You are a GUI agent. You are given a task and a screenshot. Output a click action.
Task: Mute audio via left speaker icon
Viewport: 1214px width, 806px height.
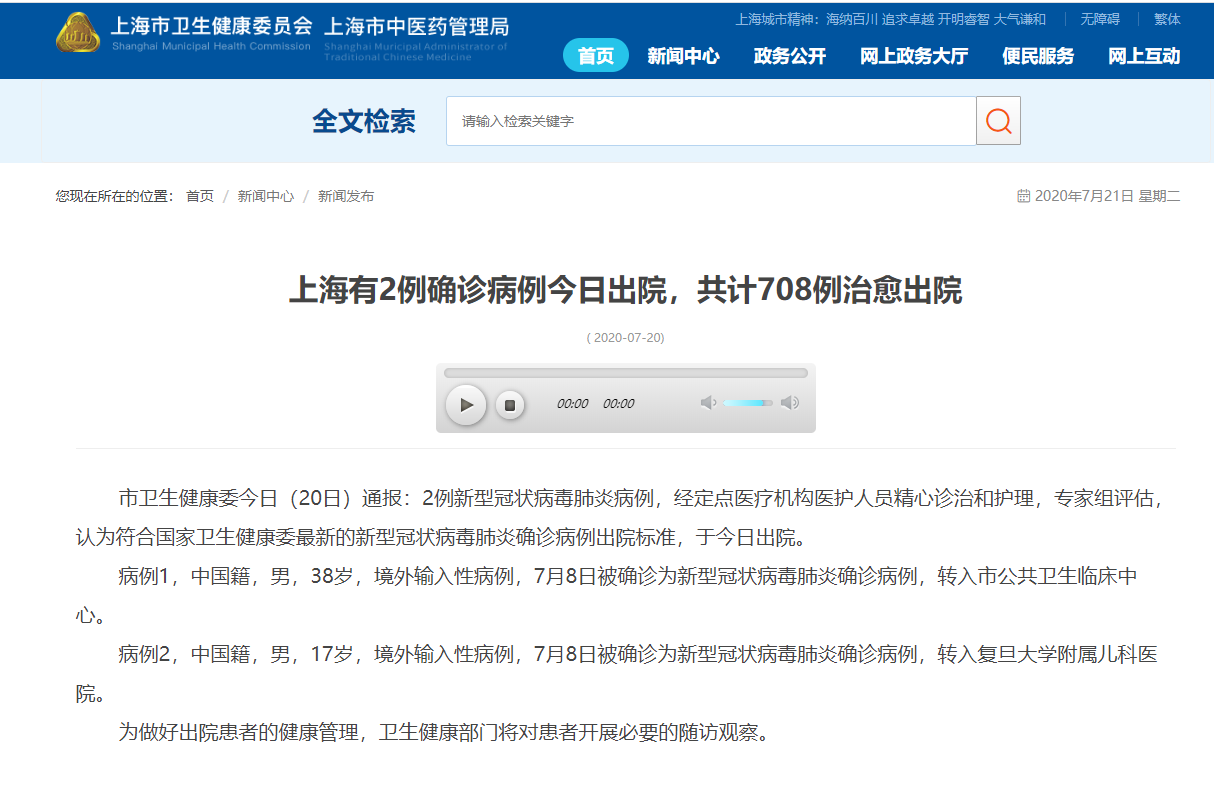(708, 403)
